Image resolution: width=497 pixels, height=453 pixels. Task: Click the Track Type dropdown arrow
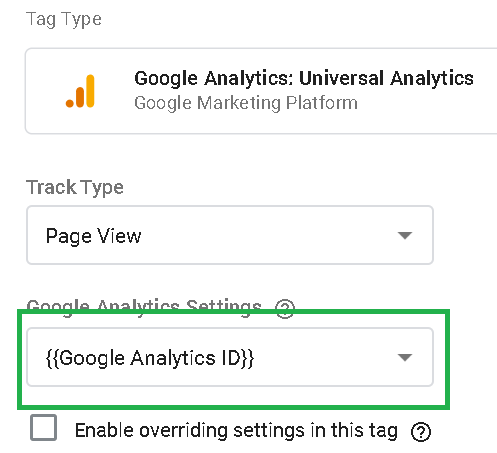tap(405, 236)
